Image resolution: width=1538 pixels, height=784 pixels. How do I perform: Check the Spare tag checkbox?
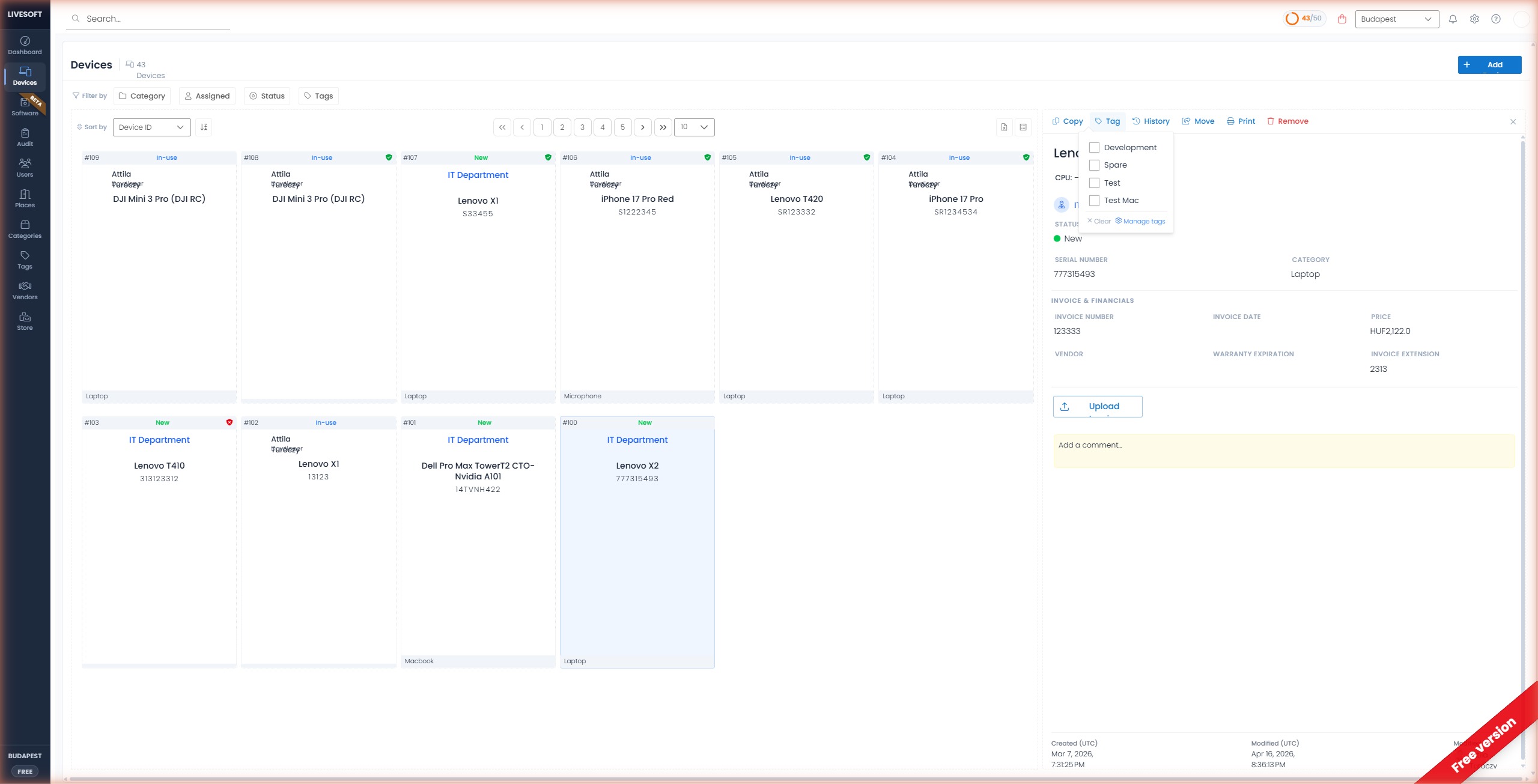[x=1094, y=165]
